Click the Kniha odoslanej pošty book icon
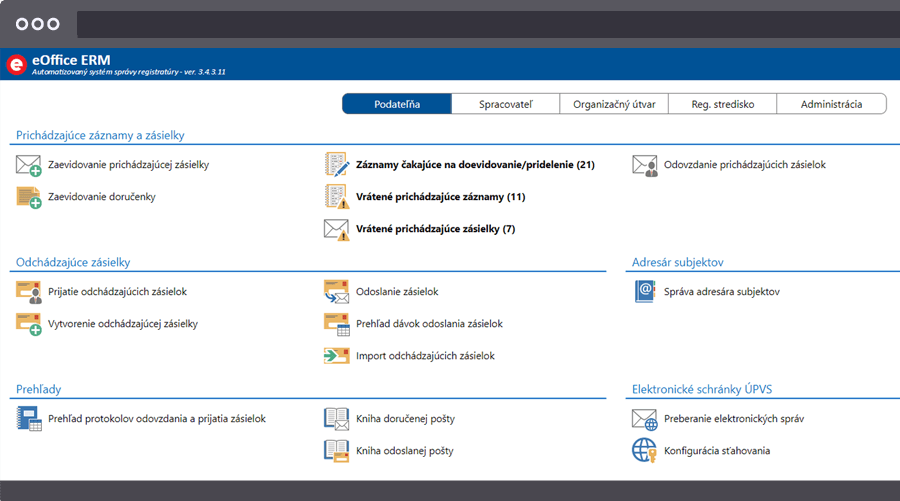Screen dimensions: 900x501 pyautogui.click(x=336, y=450)
